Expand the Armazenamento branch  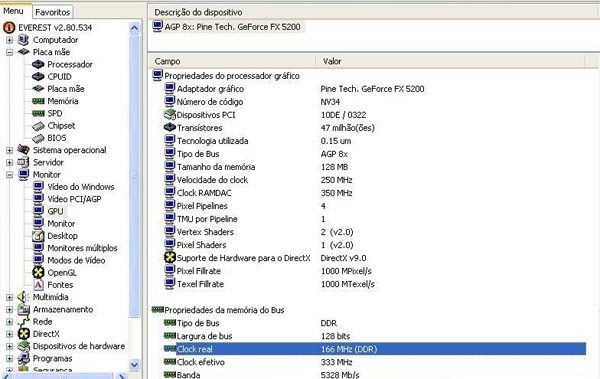click(10, 310)
